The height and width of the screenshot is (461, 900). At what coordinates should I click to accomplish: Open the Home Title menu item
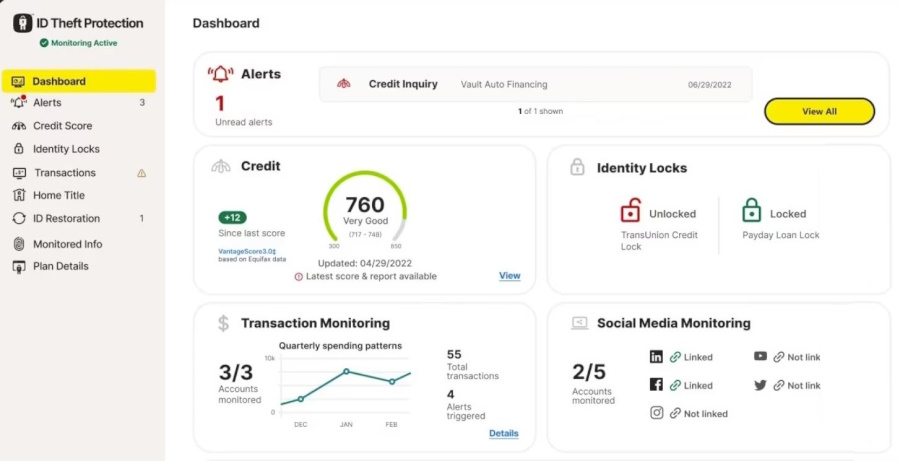58,196
